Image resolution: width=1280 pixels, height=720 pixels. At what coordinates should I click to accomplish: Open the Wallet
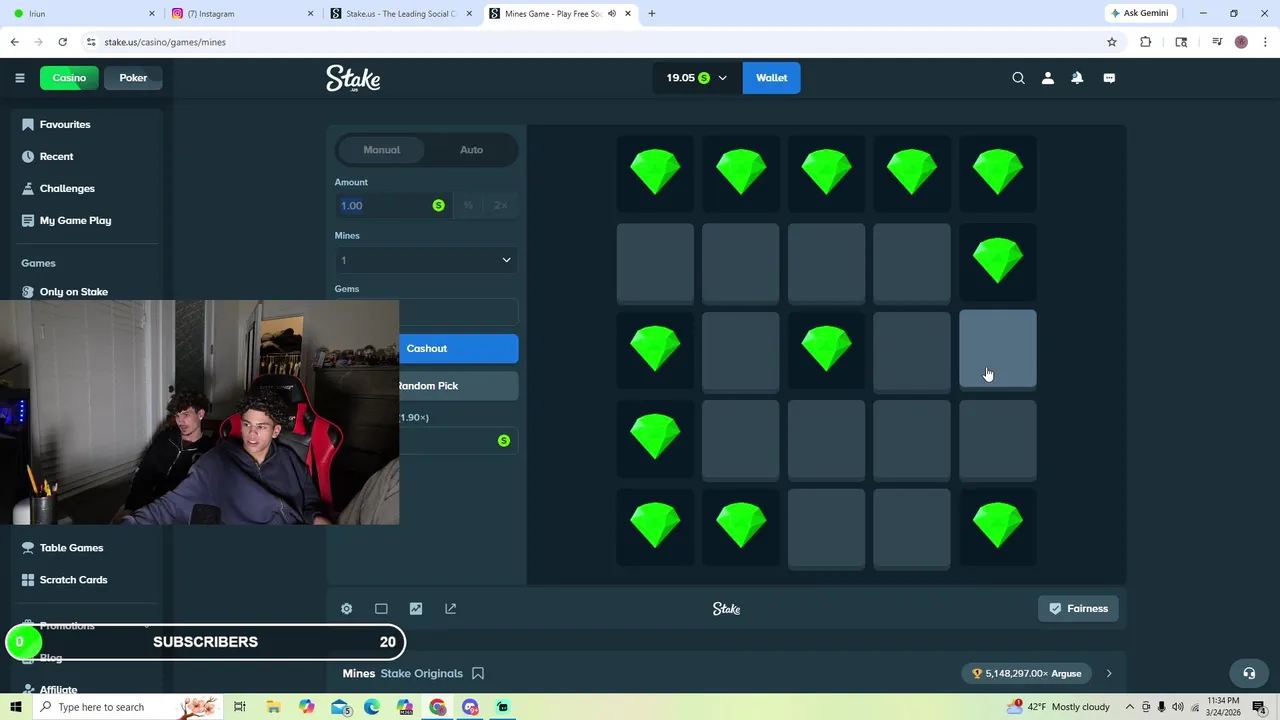(771, 78)
